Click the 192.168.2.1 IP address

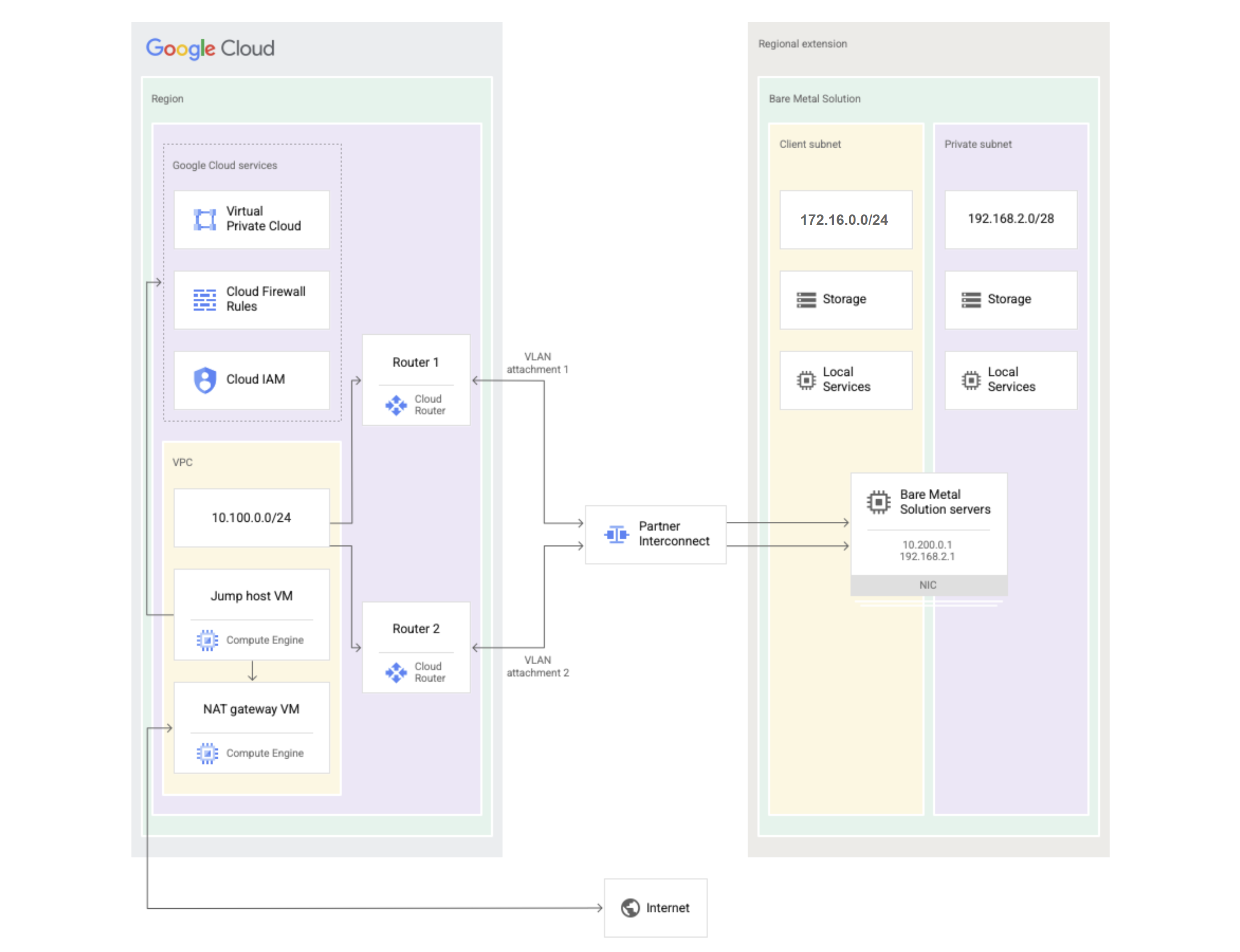click(927, 556)
